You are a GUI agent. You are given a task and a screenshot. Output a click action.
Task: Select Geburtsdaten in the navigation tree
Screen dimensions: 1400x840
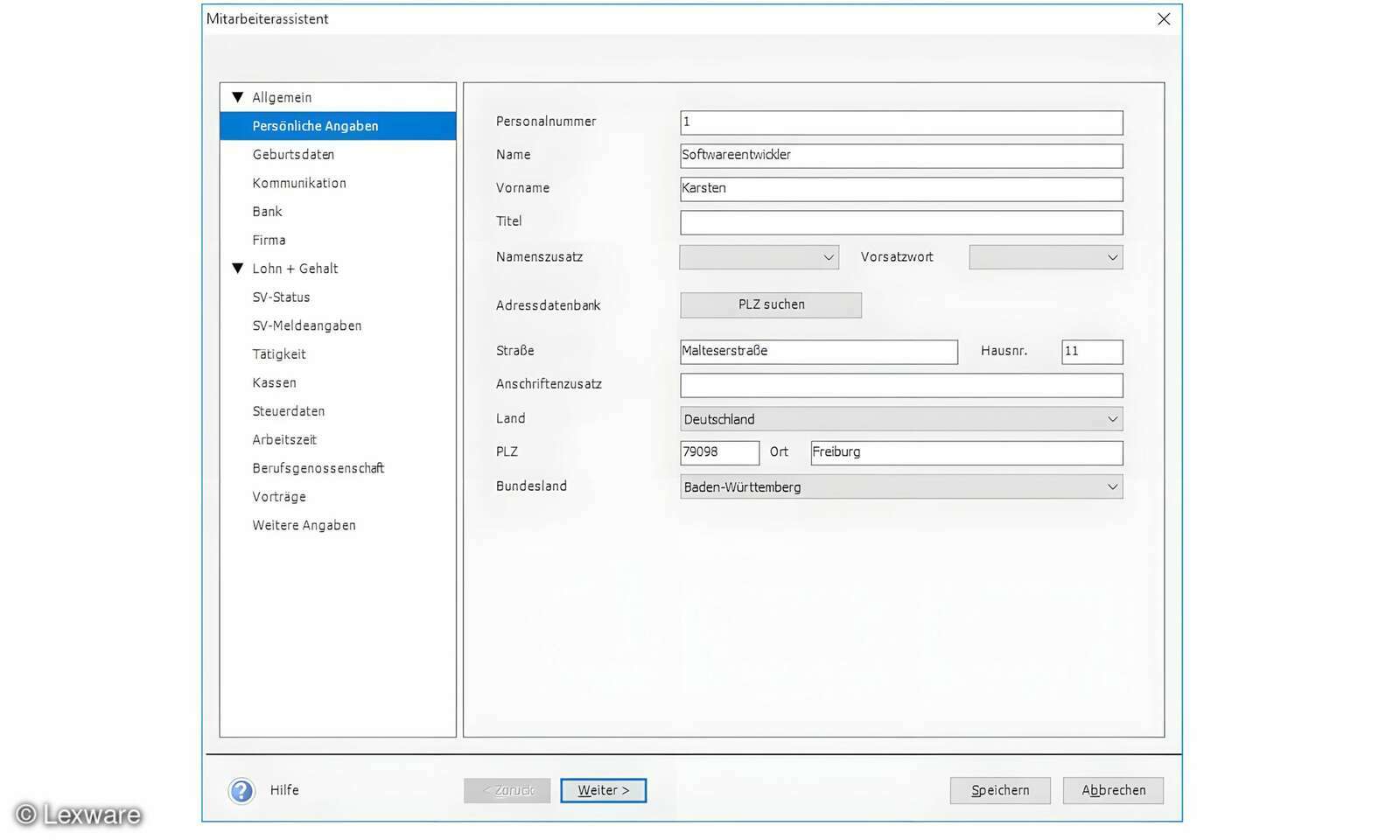tap(293, 155)
